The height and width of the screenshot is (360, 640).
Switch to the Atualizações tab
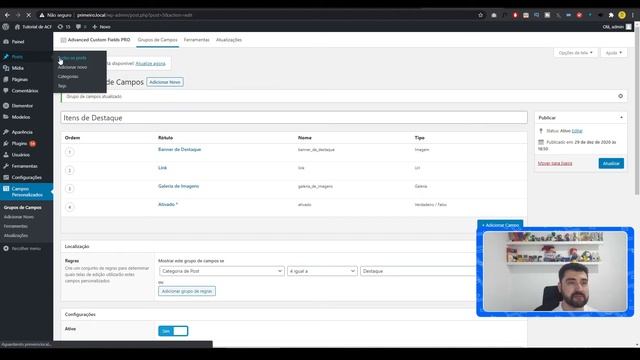(x=229, y=40)
